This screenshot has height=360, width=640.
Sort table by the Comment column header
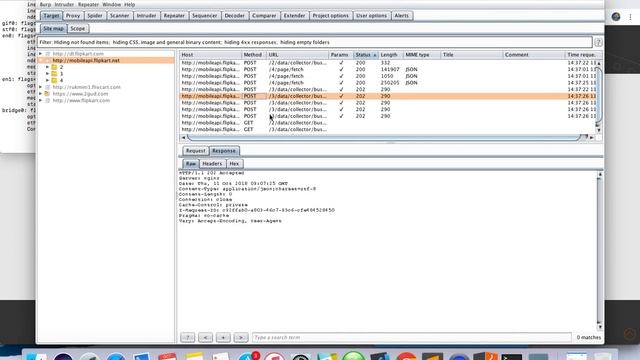pyautogui.click(x=534, y=55)
